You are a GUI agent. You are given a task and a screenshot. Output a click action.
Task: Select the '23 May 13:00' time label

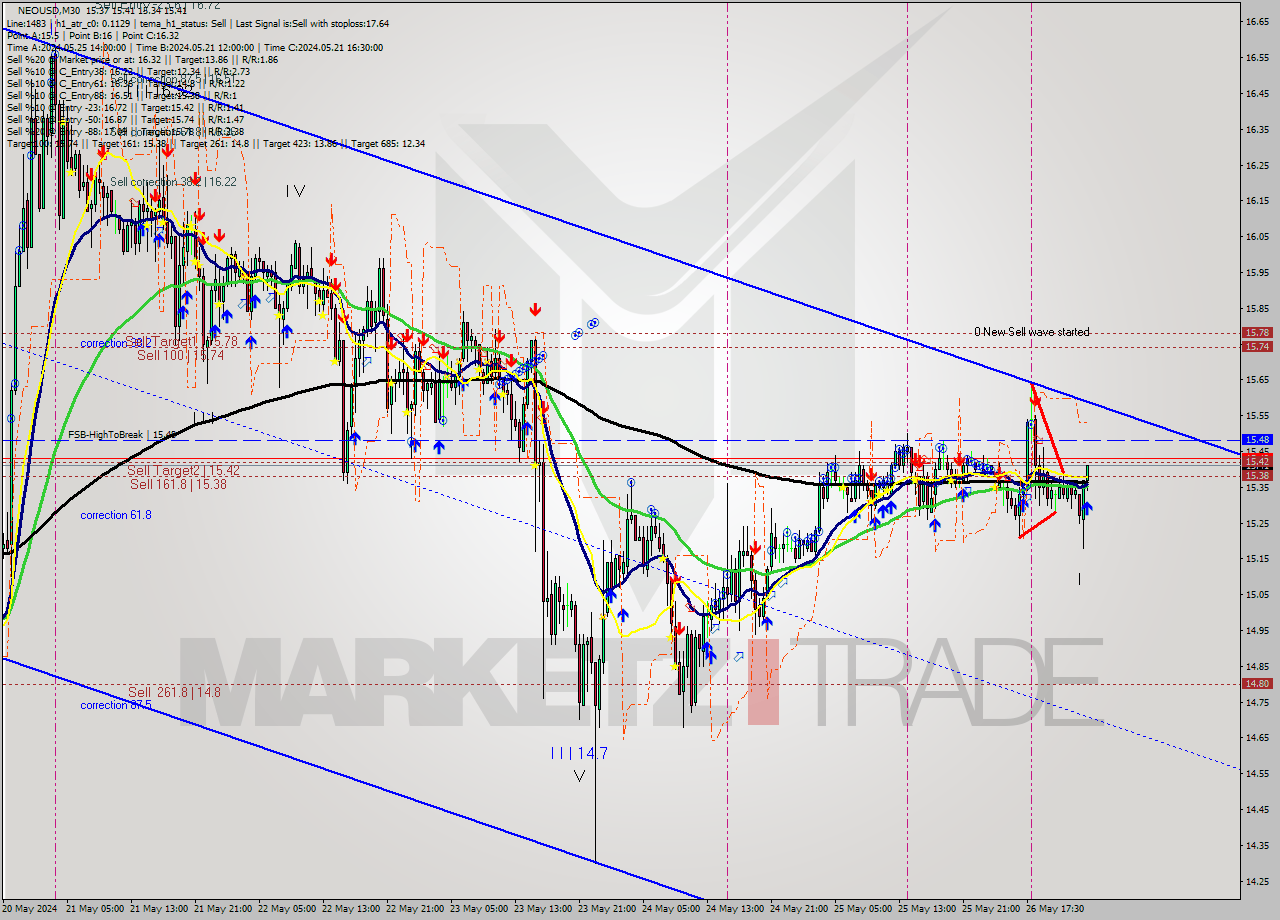pos(543,909)
